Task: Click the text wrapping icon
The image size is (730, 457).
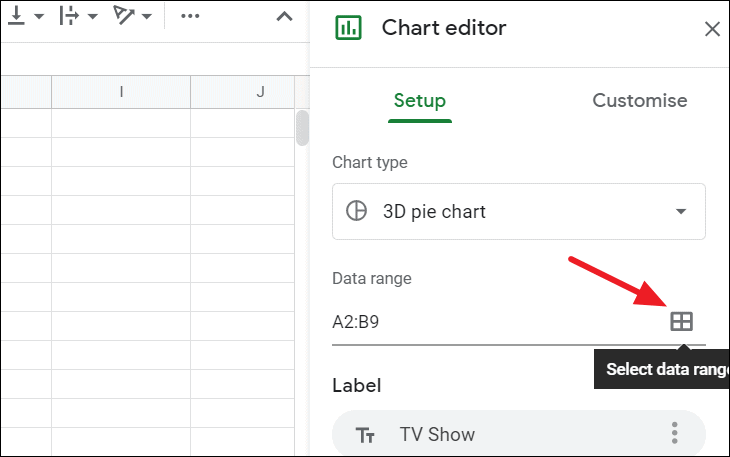Action: click(68, 17)
